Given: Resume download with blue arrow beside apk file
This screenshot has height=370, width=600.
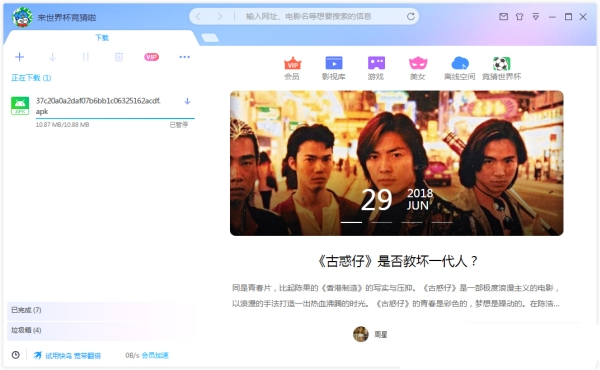Looking at the screenshot, I should pos(188,101).
